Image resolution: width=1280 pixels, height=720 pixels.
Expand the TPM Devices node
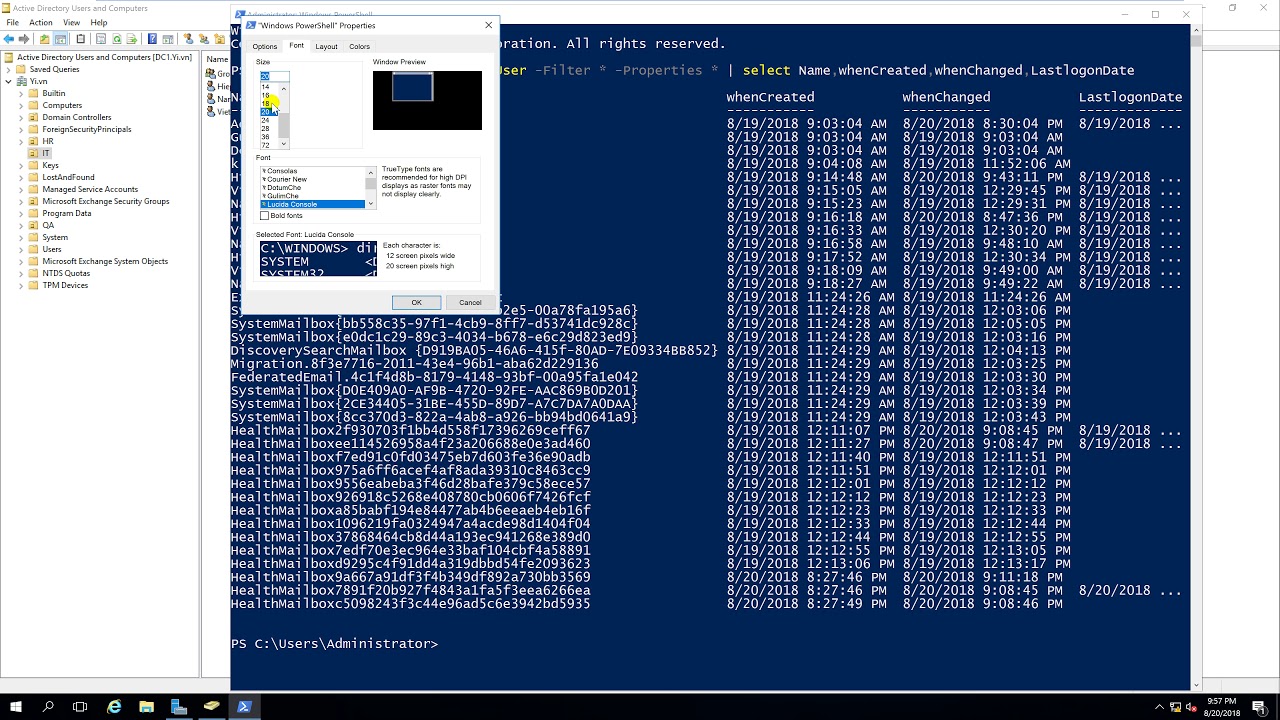click(21, 285)
